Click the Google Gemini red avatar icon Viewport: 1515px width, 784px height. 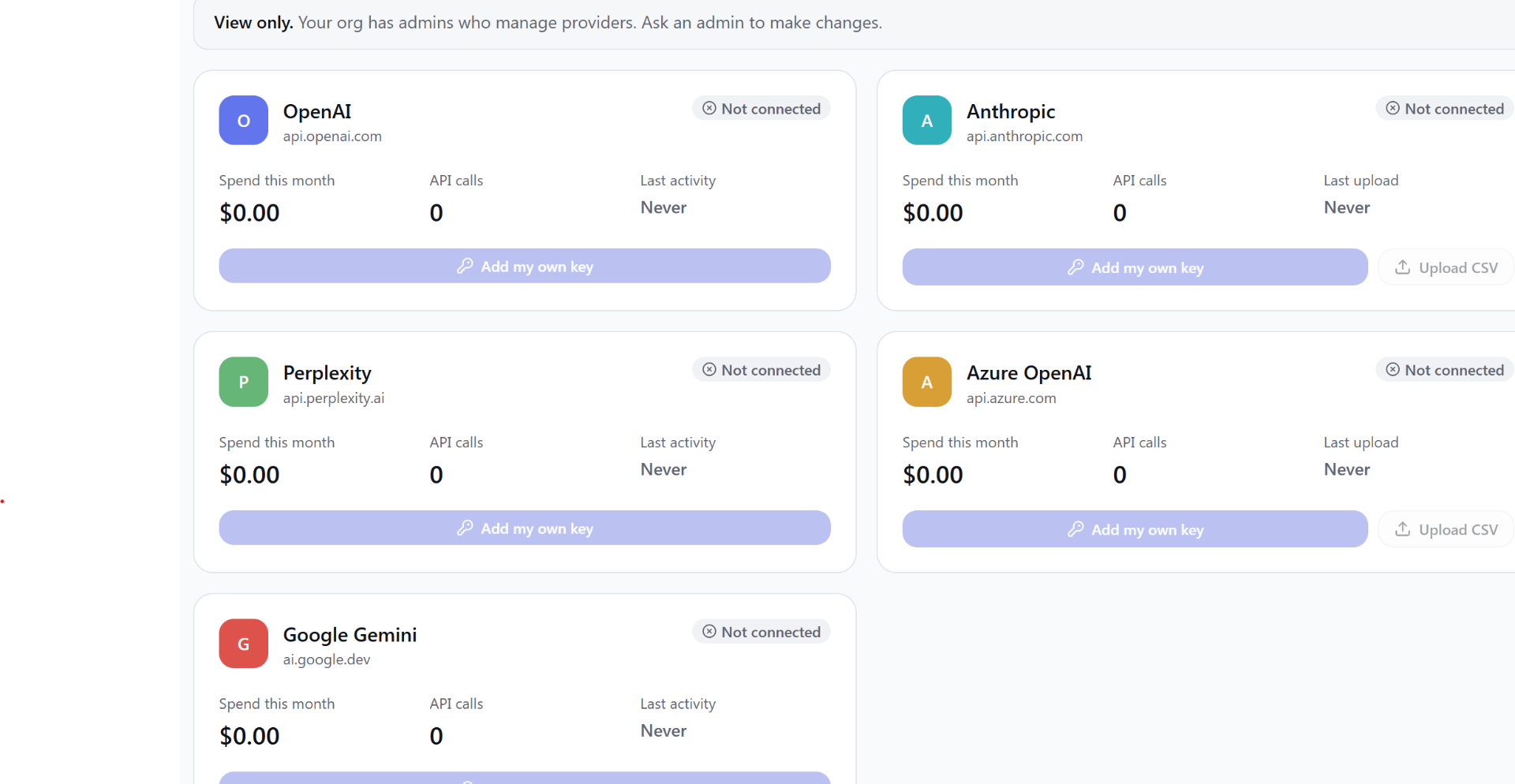click(243, 644)
